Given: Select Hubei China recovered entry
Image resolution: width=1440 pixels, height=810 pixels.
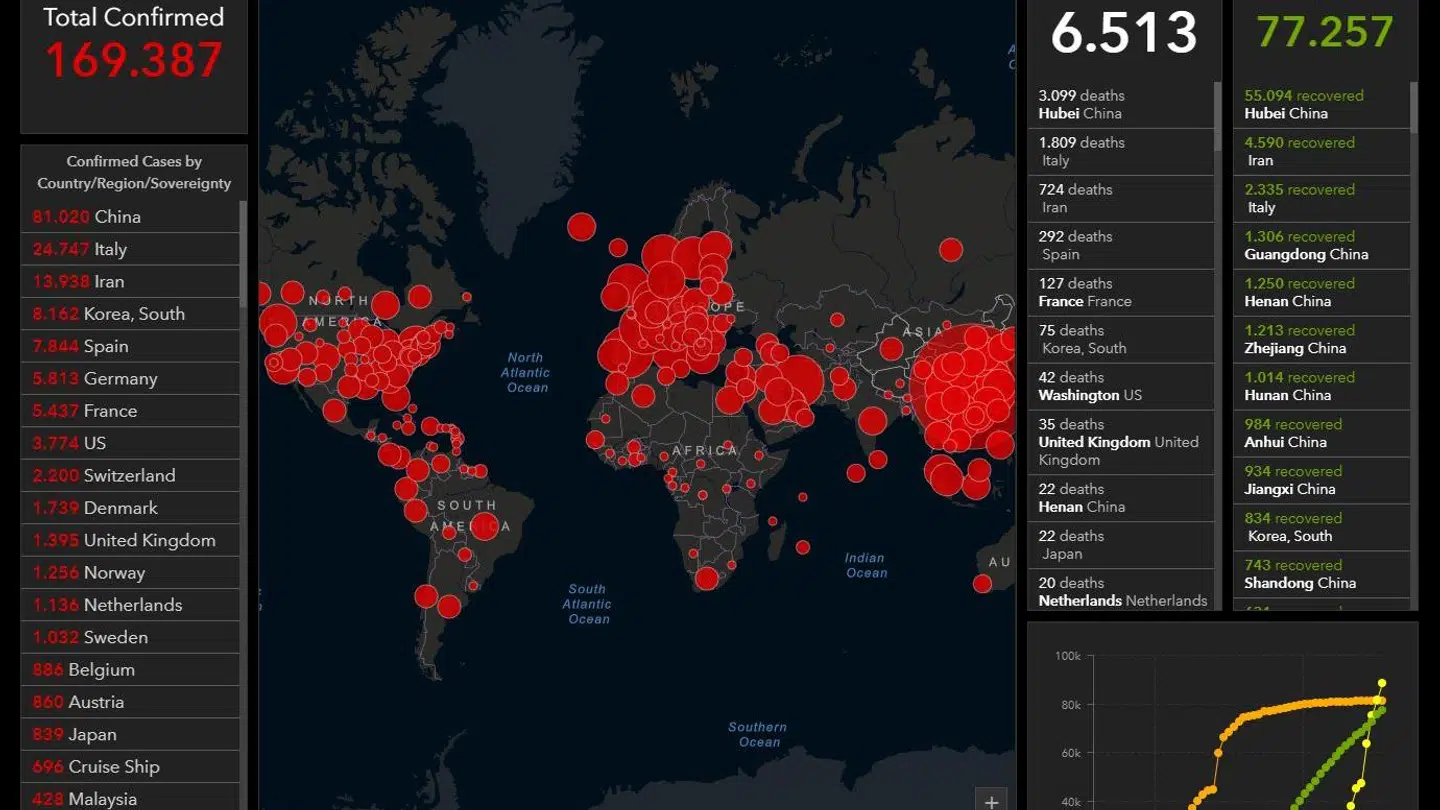Looking at the screenshot, I should tap(1321, 105).
